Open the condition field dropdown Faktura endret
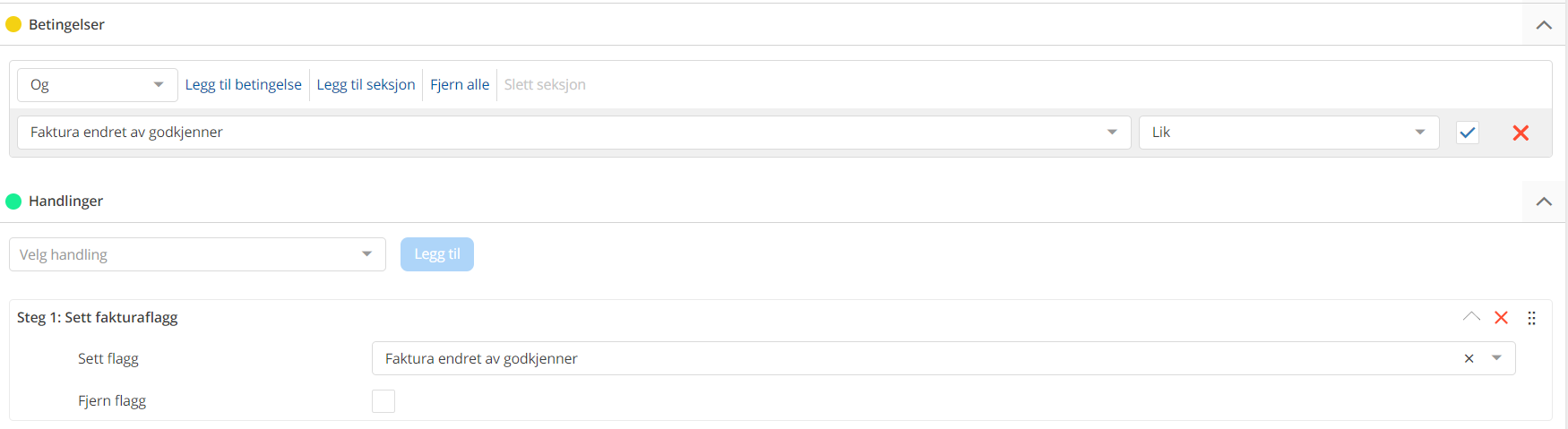The image size is (1568, 429). point(573,133)
